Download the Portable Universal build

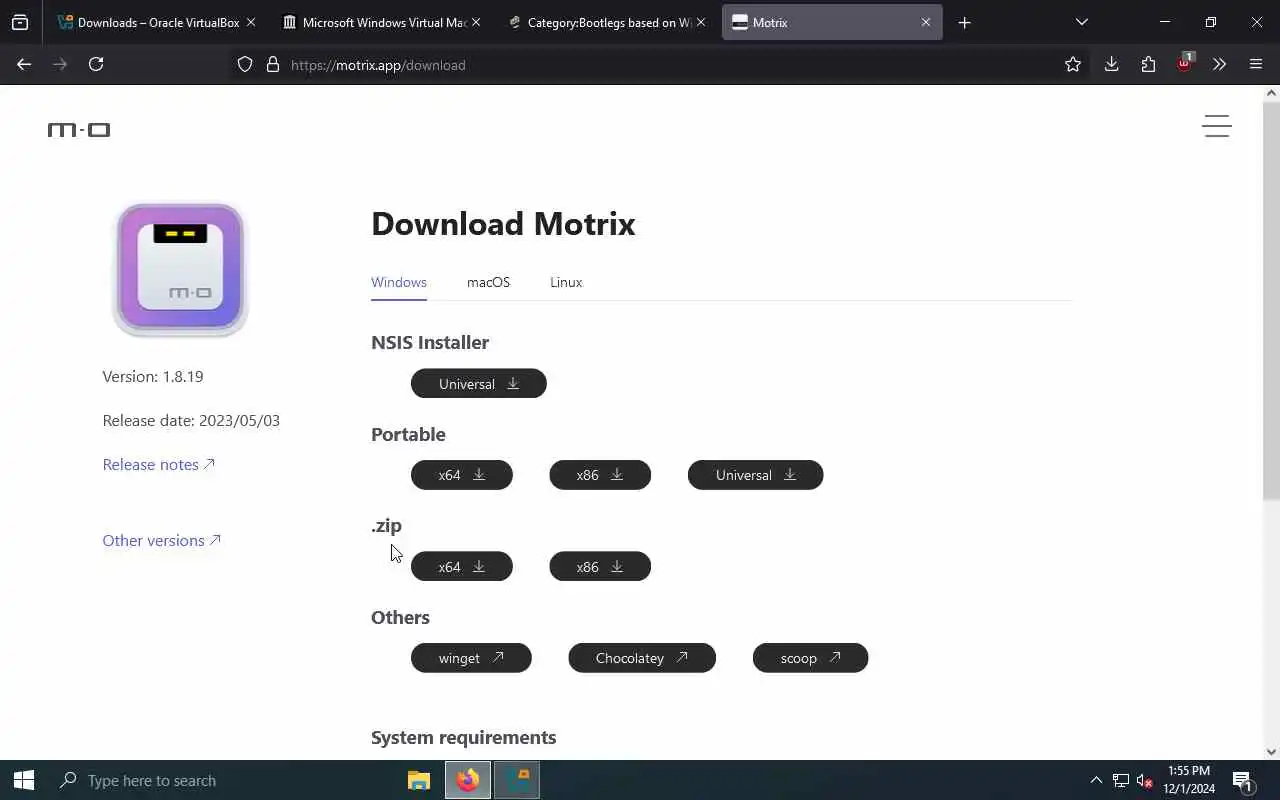tap(755, 475)
